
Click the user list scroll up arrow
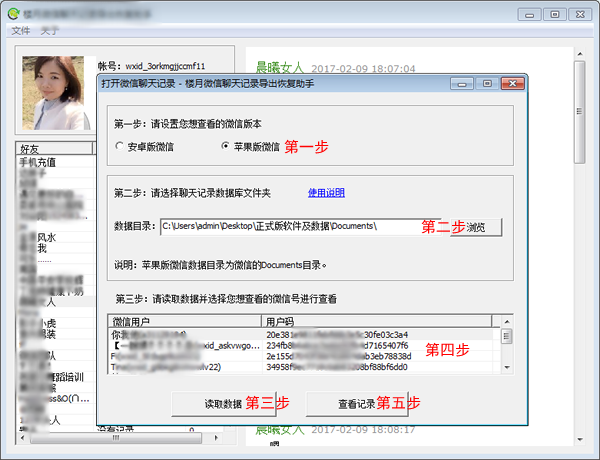point(507,322)
